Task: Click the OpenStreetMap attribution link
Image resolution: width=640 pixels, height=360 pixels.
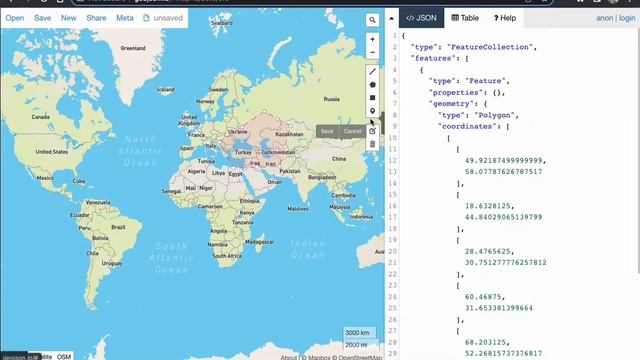Action: [360, 358]
